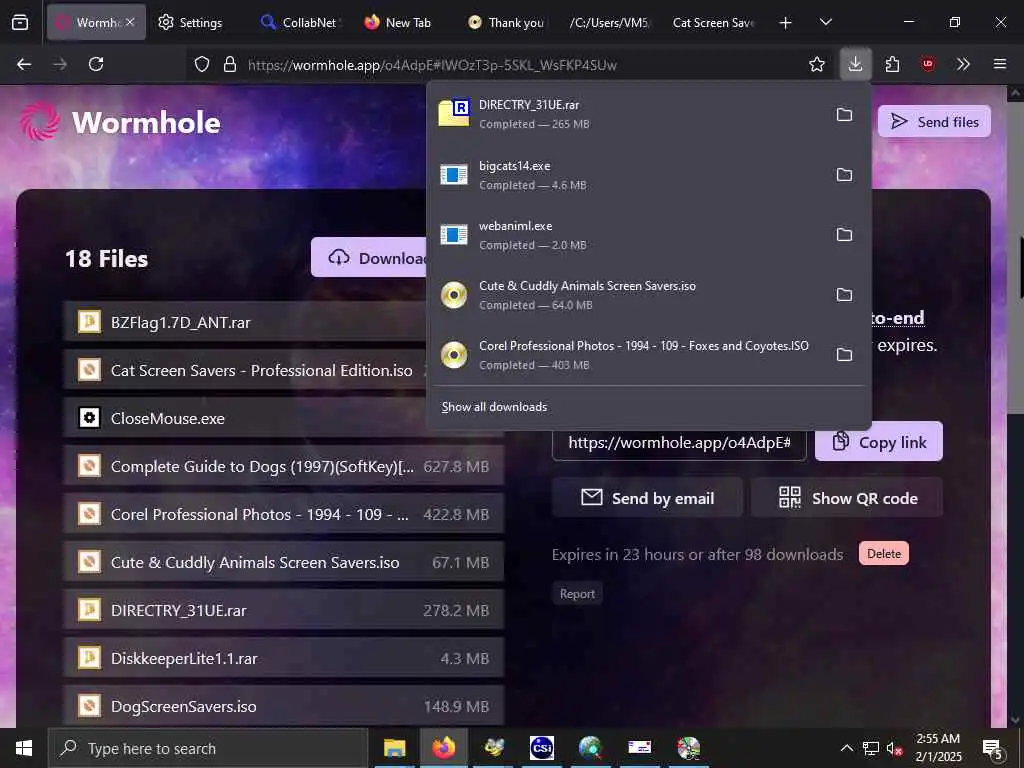Click the Copy link button
The height and width of the screenshot is (768, 1024).
pos(879,441)
